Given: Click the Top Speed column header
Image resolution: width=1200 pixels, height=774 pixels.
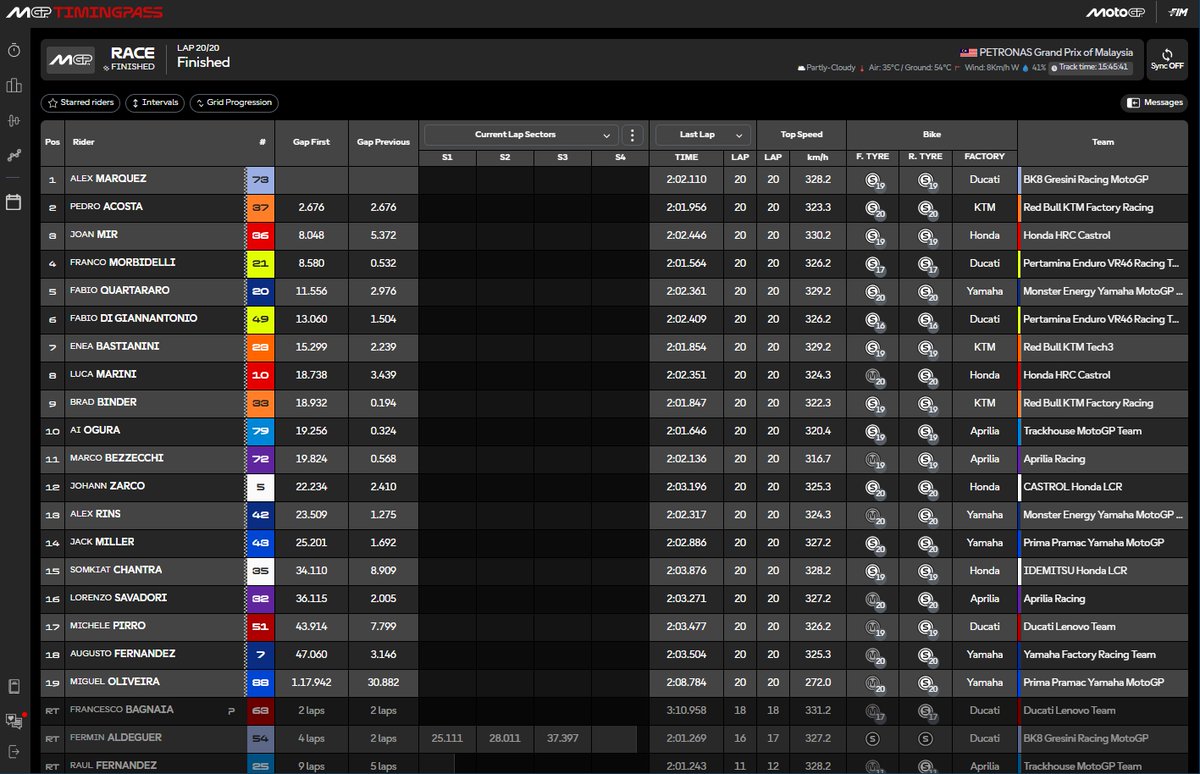Looking at the screenshot, I should 801,135.
